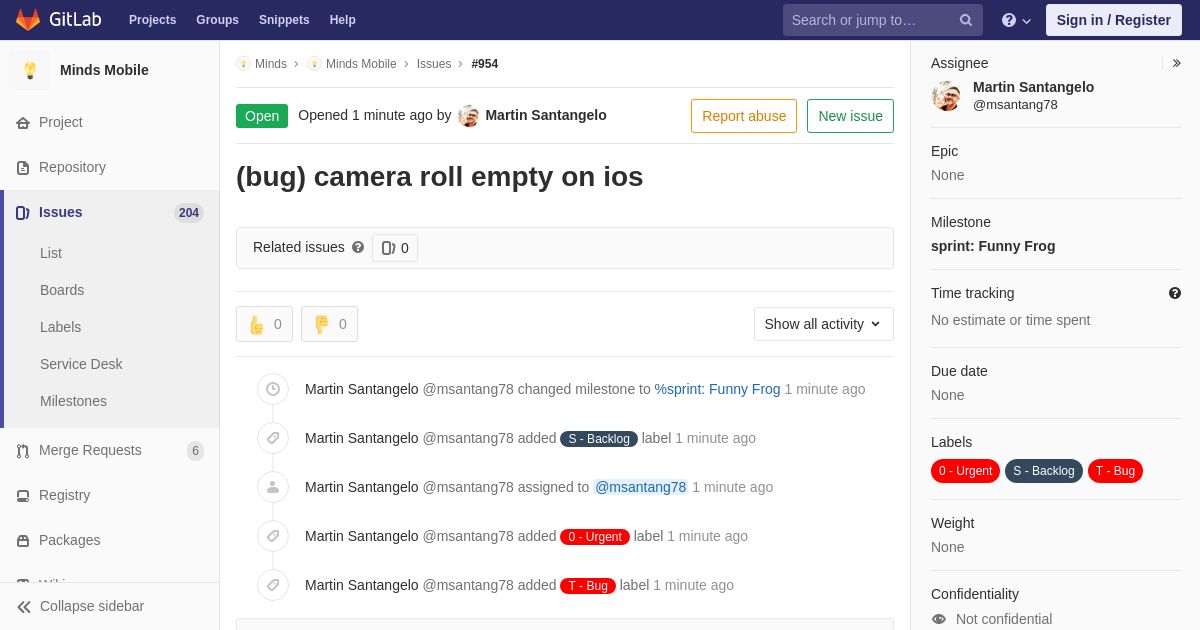
Task: Click the thumbs up emoji reaction
Action: point(264,324)
